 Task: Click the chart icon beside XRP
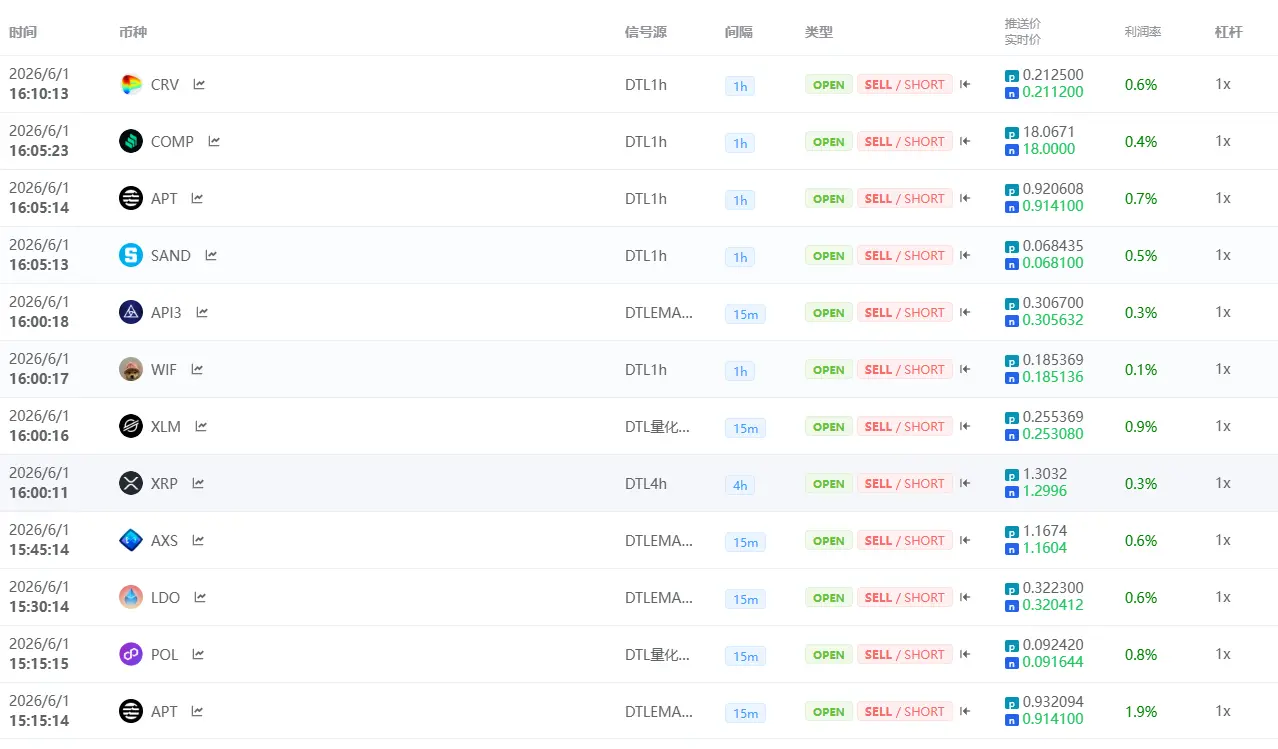(198, 484)
